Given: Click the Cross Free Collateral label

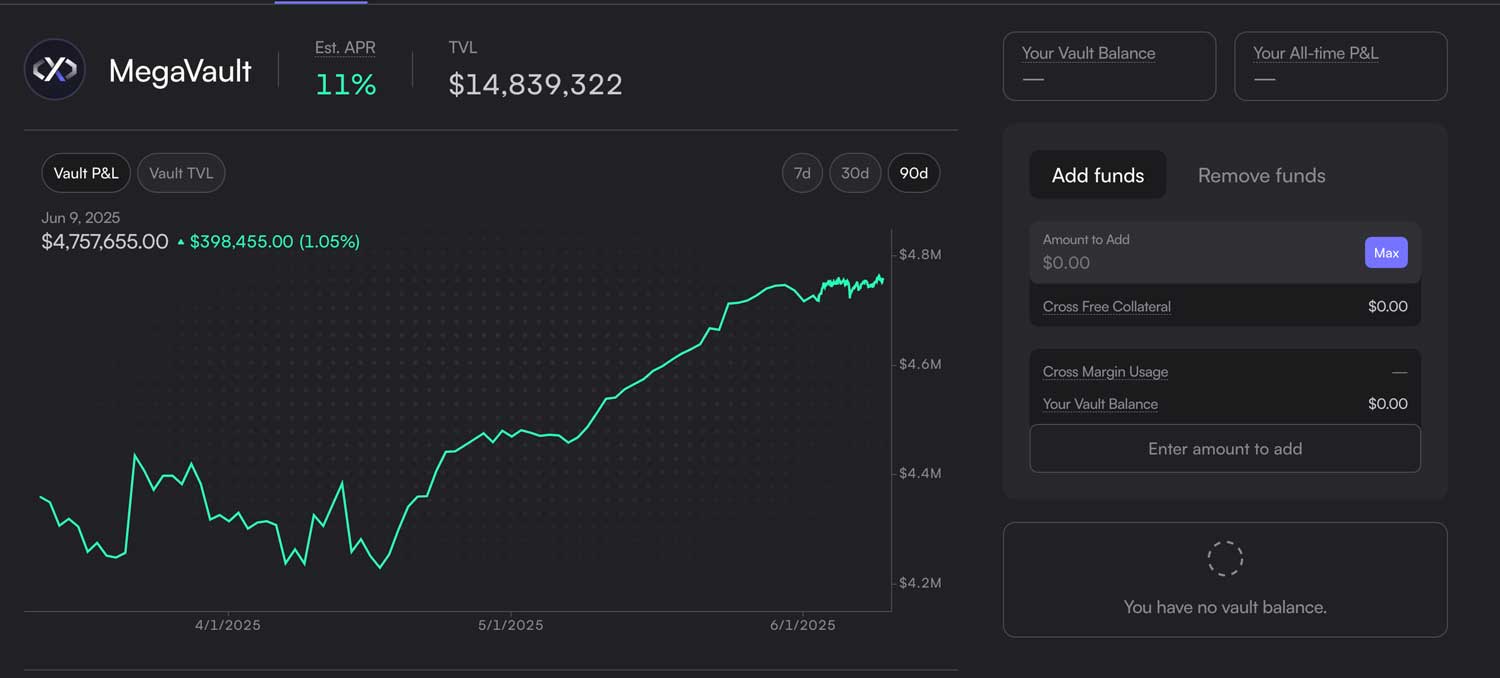Looking at the screenshot, I should tap(1106, 307).
